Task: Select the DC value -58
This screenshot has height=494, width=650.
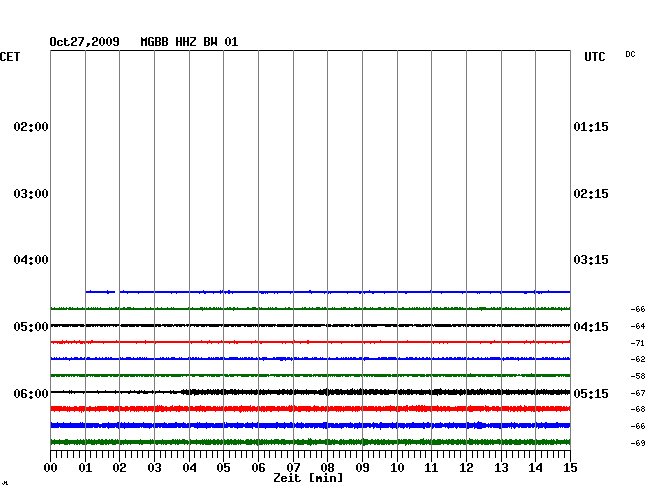Action: point(638,376)
